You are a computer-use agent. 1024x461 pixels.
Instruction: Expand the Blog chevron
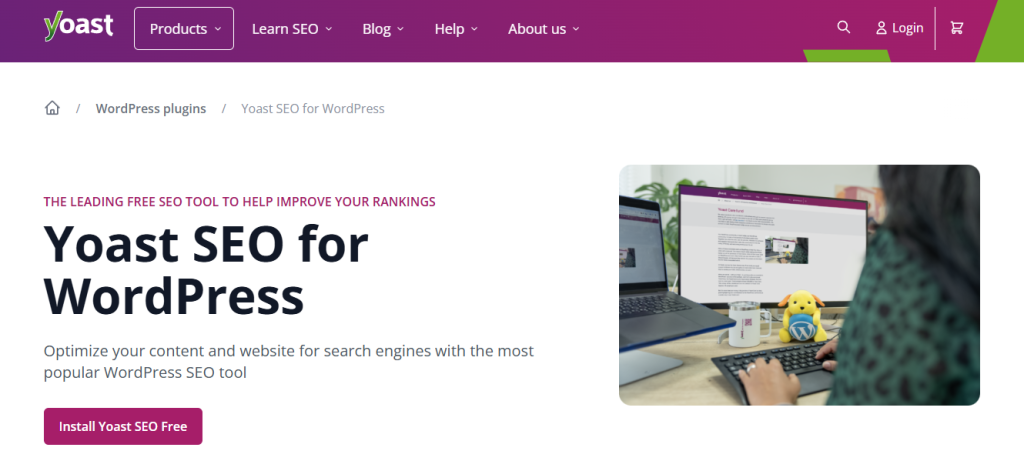(x=400, y=29)
